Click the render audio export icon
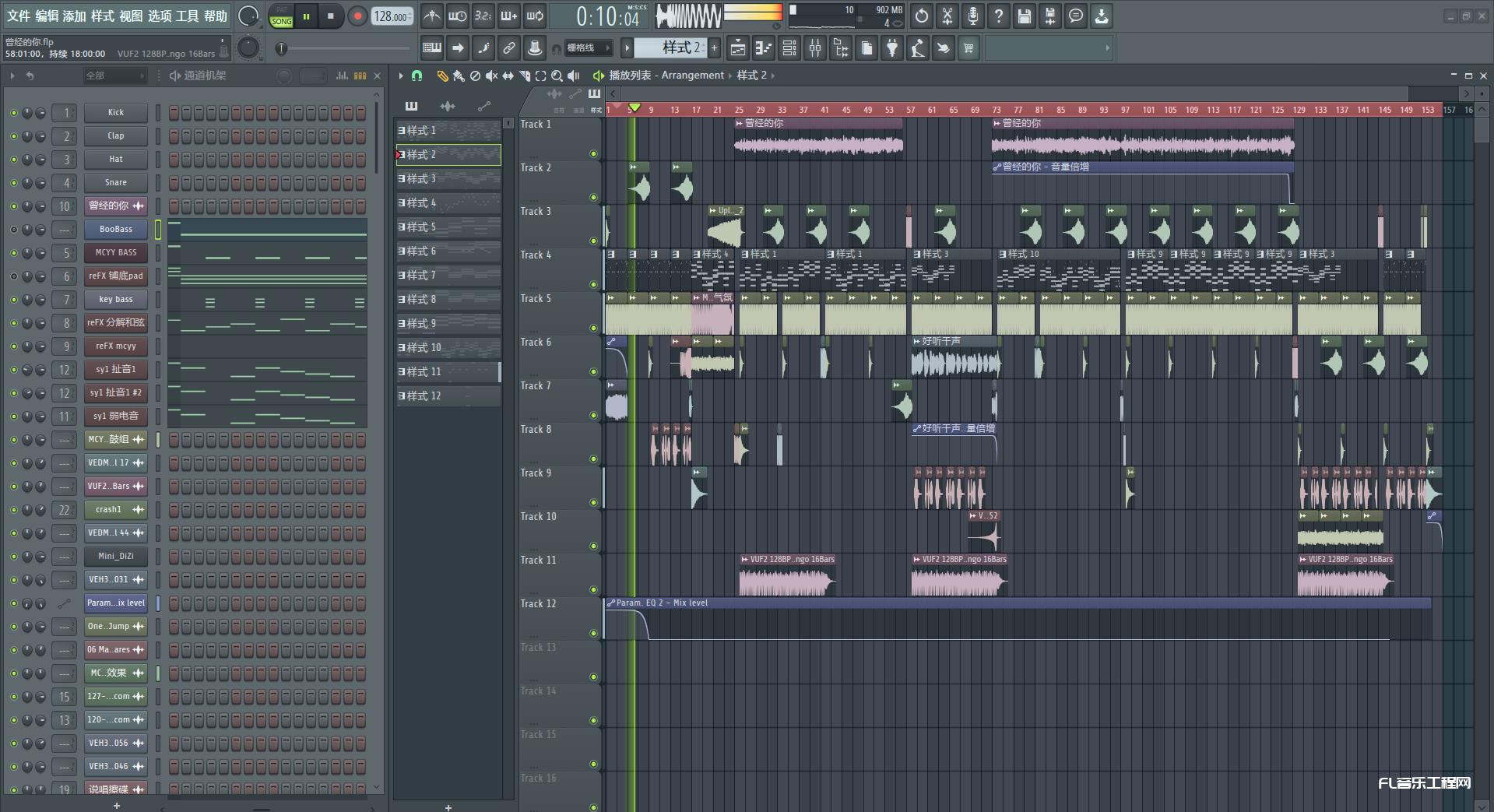 coord(1050,16)
